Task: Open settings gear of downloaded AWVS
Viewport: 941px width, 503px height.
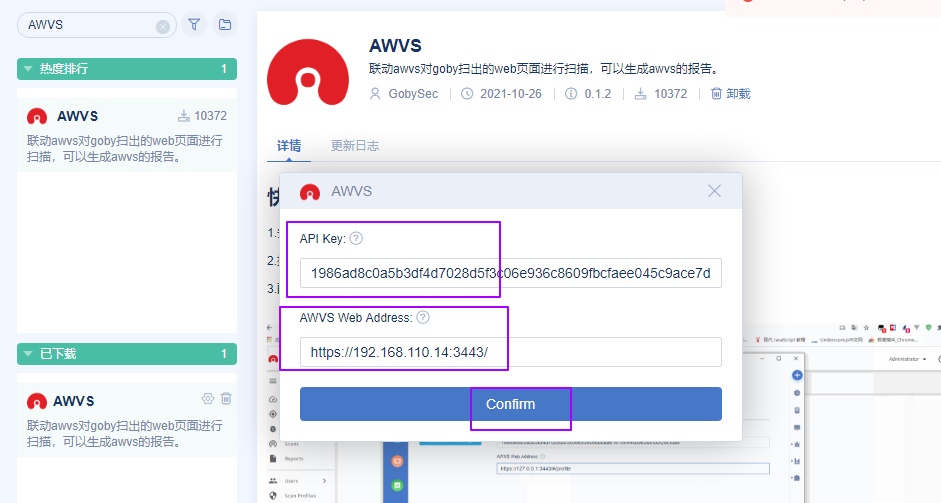Action: click(x=208, y=399)
